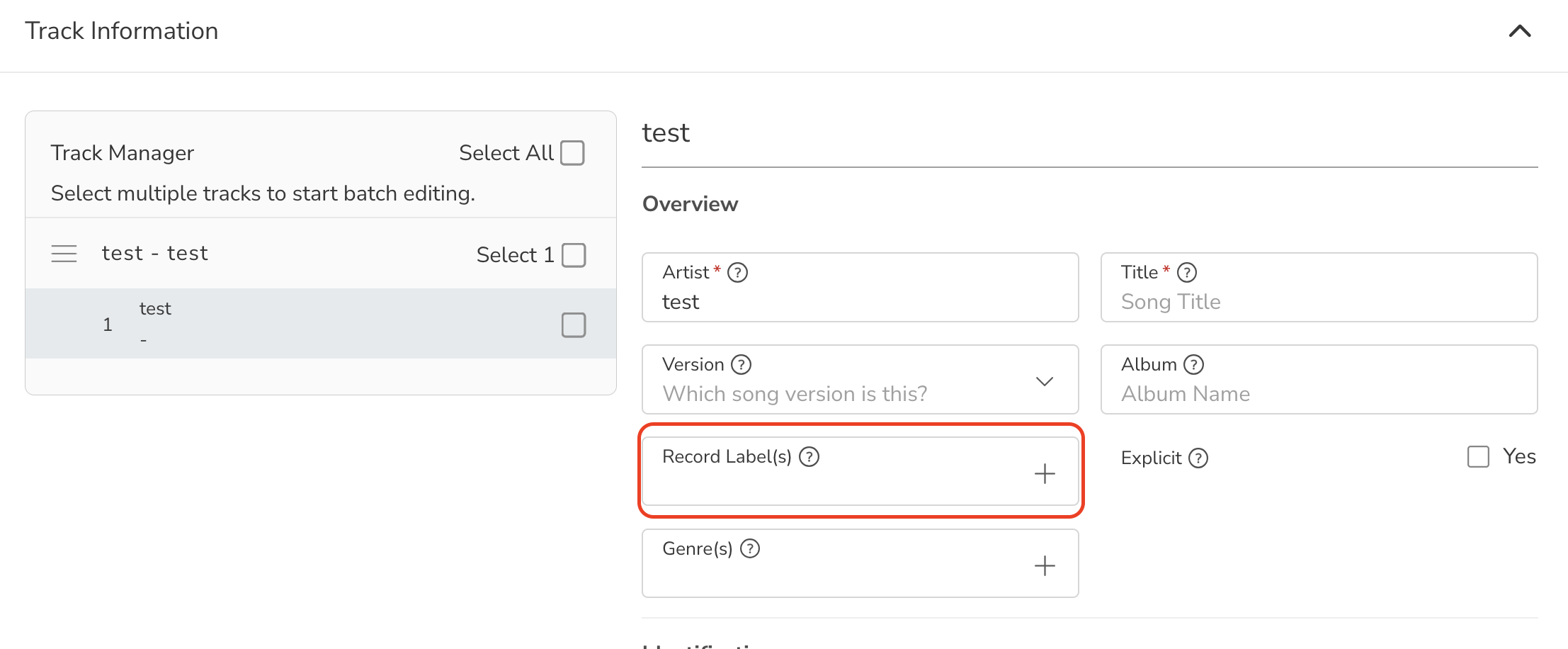The height and width of the screenshot is (649, 1568).
Task: Click the help icon next to Artist
Action: (x=737, y=273)
